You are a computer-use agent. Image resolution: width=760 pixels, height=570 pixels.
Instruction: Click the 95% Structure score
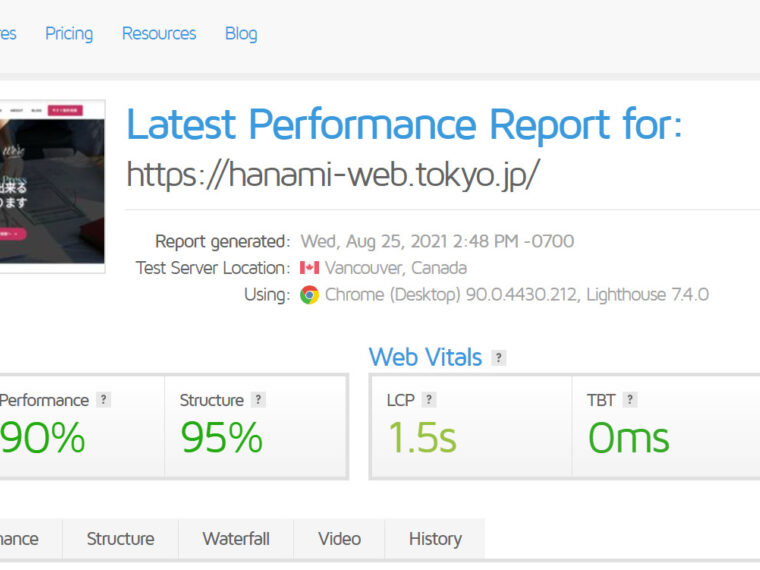click(x=222, y=438)
